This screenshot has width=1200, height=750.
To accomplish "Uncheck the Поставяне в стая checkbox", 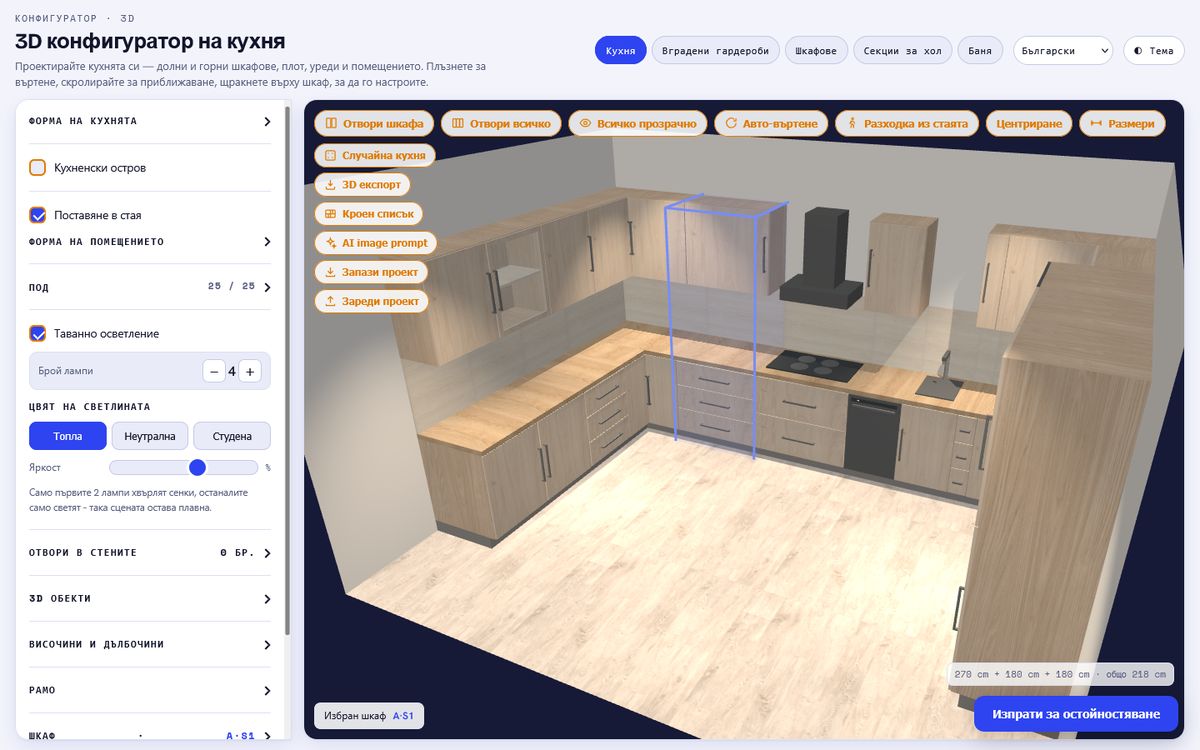I will click(38, 215).
